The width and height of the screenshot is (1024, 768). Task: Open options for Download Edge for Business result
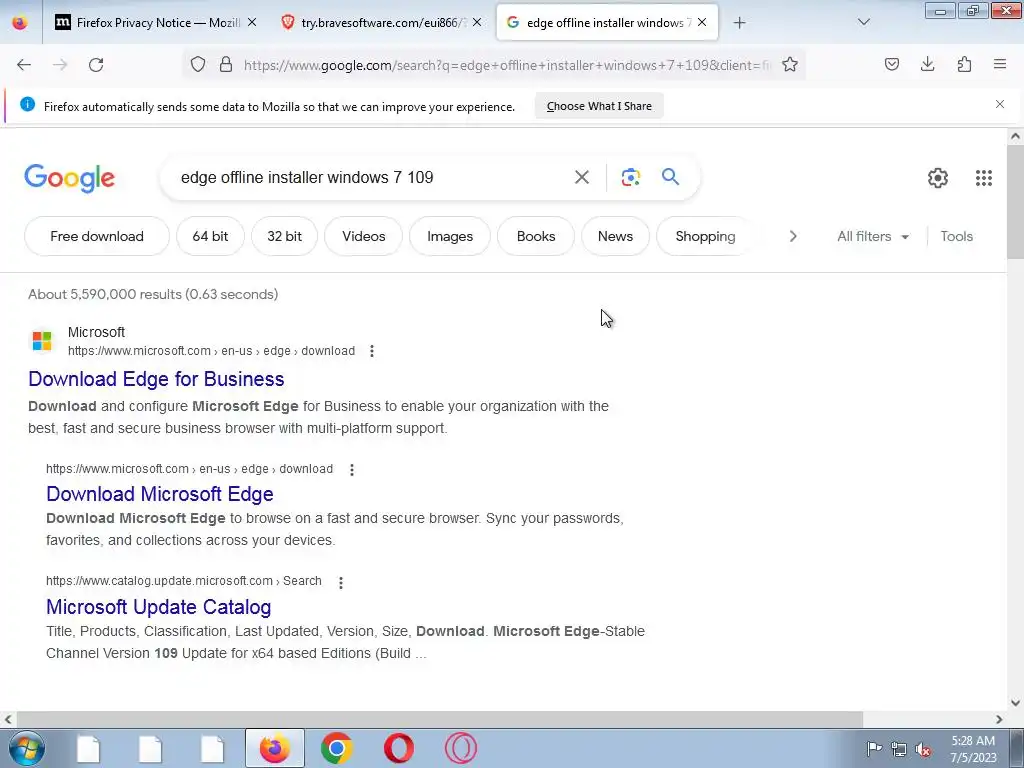[372, 351]
